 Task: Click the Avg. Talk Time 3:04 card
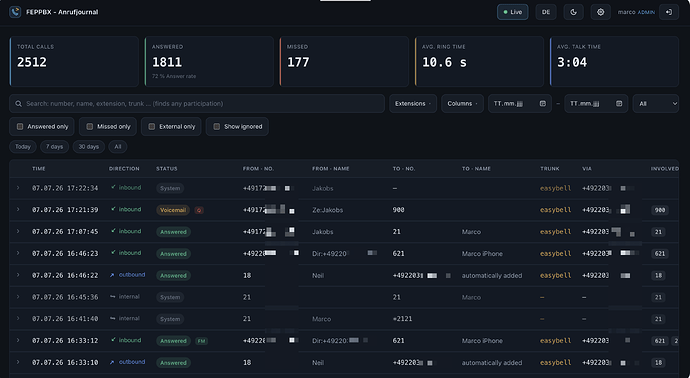[614, 62]
